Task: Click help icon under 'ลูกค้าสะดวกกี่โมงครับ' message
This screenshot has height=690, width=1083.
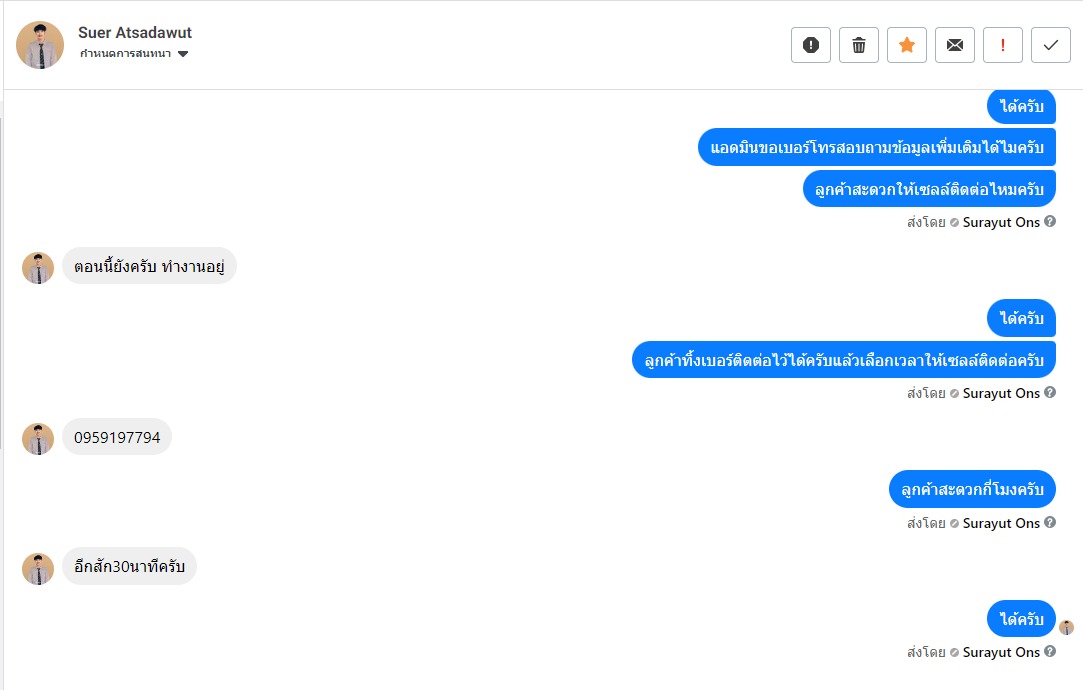Action: 1050,523
